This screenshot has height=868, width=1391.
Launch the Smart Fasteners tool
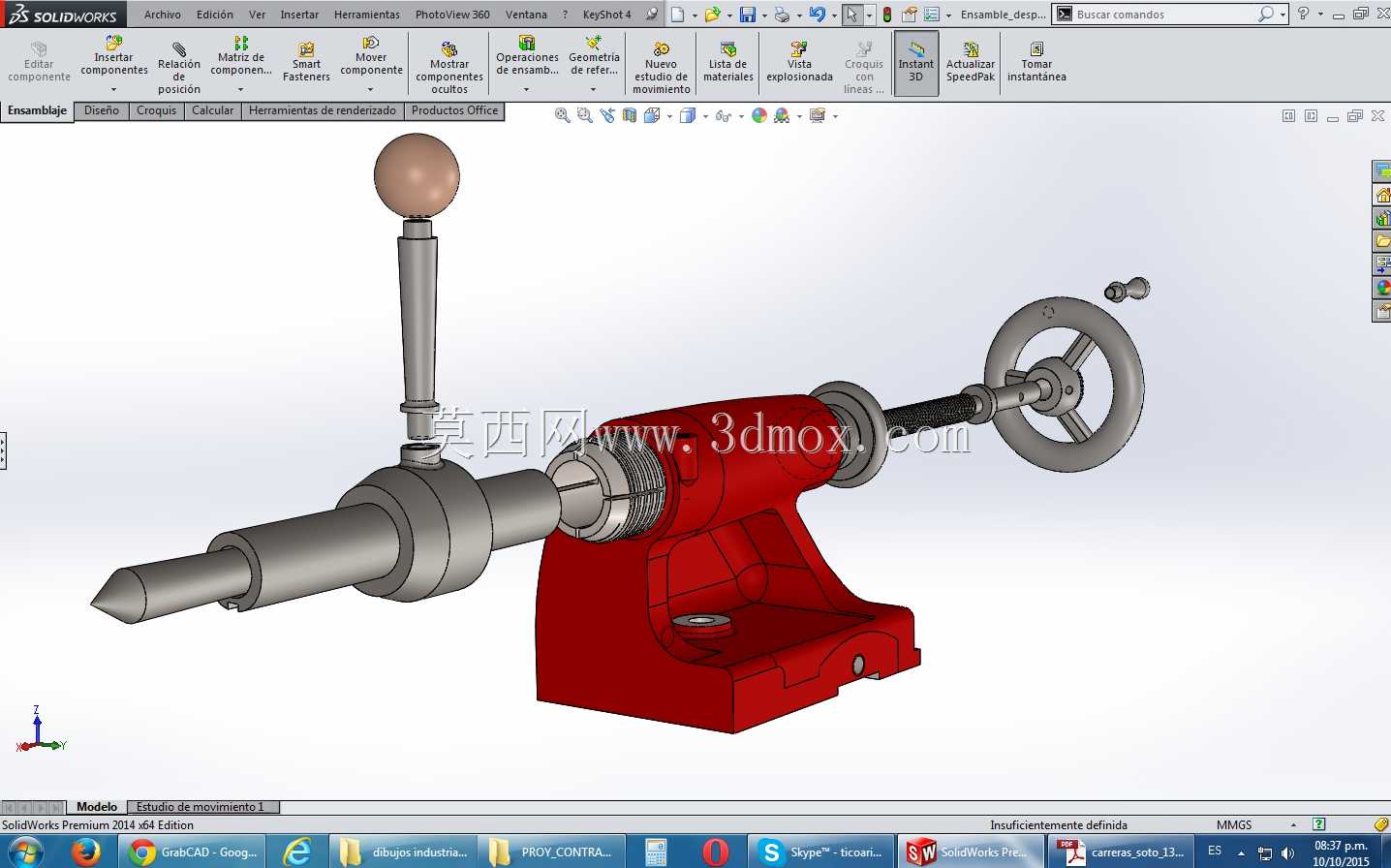coord(306,63)
